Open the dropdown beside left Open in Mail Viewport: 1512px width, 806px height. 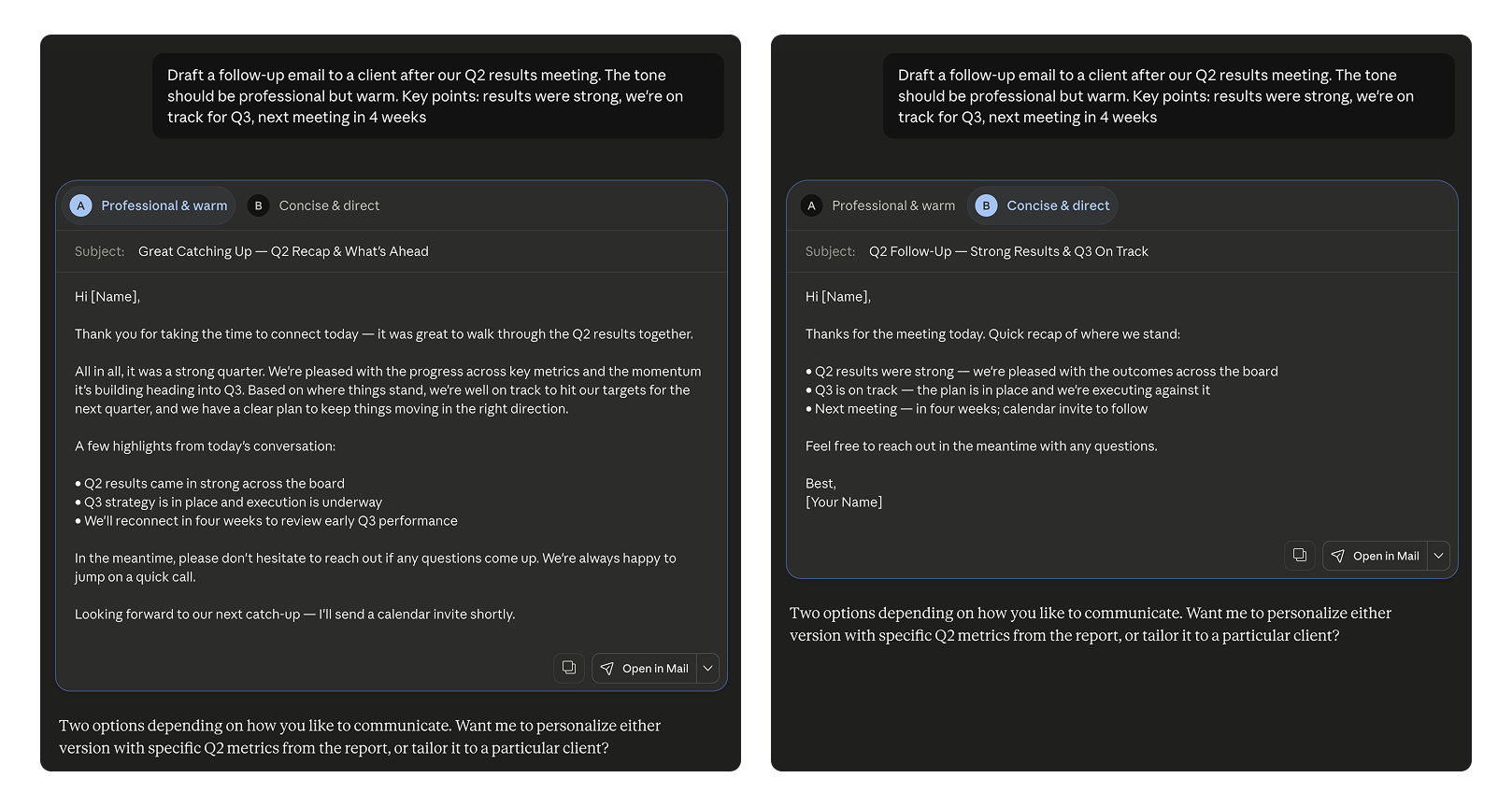pyautogui.click(x=708, y=668)
